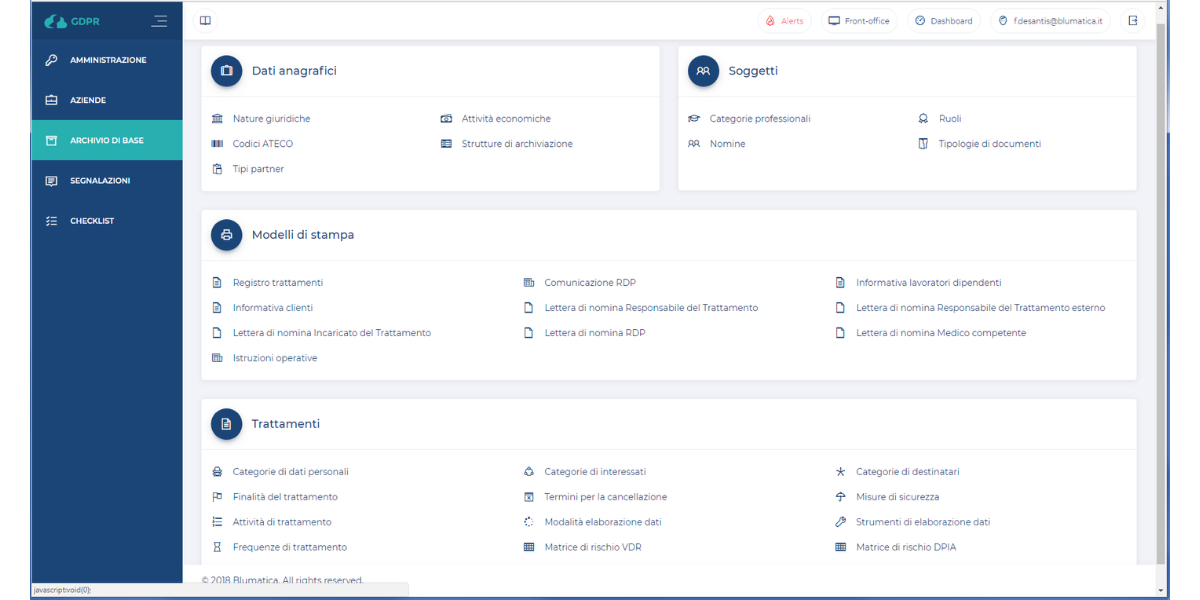The image size is (1200, 600).
Task: Open the Dashboard button
Action: coord(943,21)
